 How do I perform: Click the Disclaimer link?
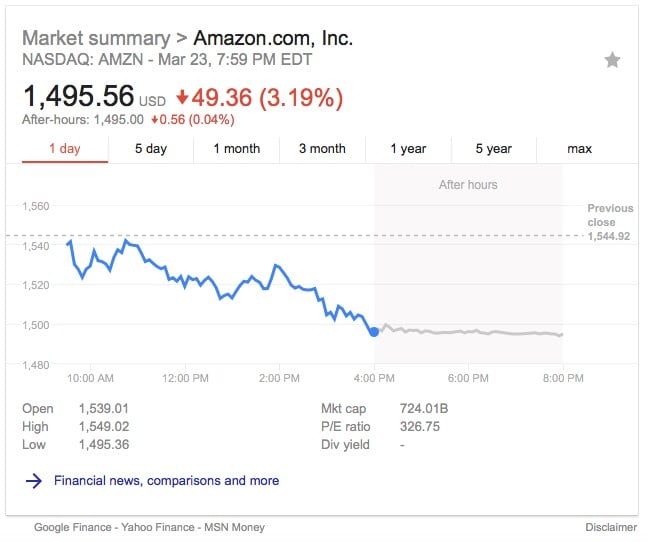(610, 527)
